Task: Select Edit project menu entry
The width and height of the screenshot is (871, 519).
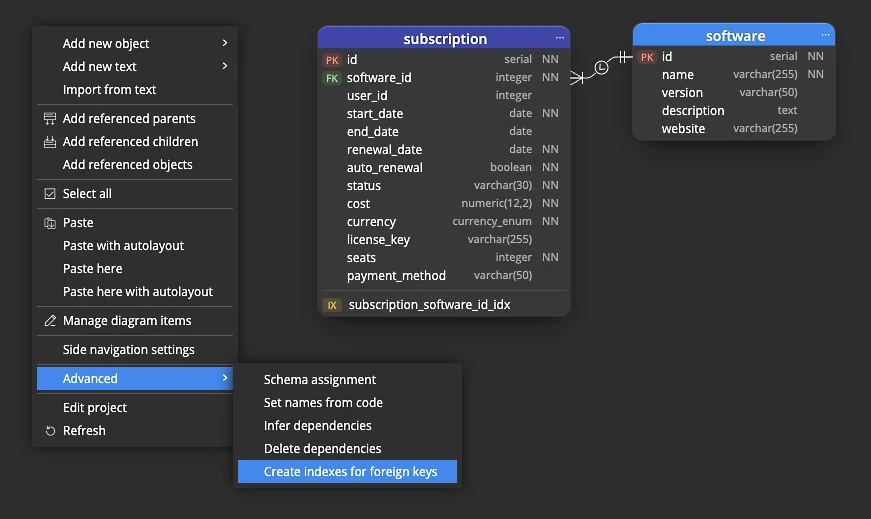Action: [135, 407]
